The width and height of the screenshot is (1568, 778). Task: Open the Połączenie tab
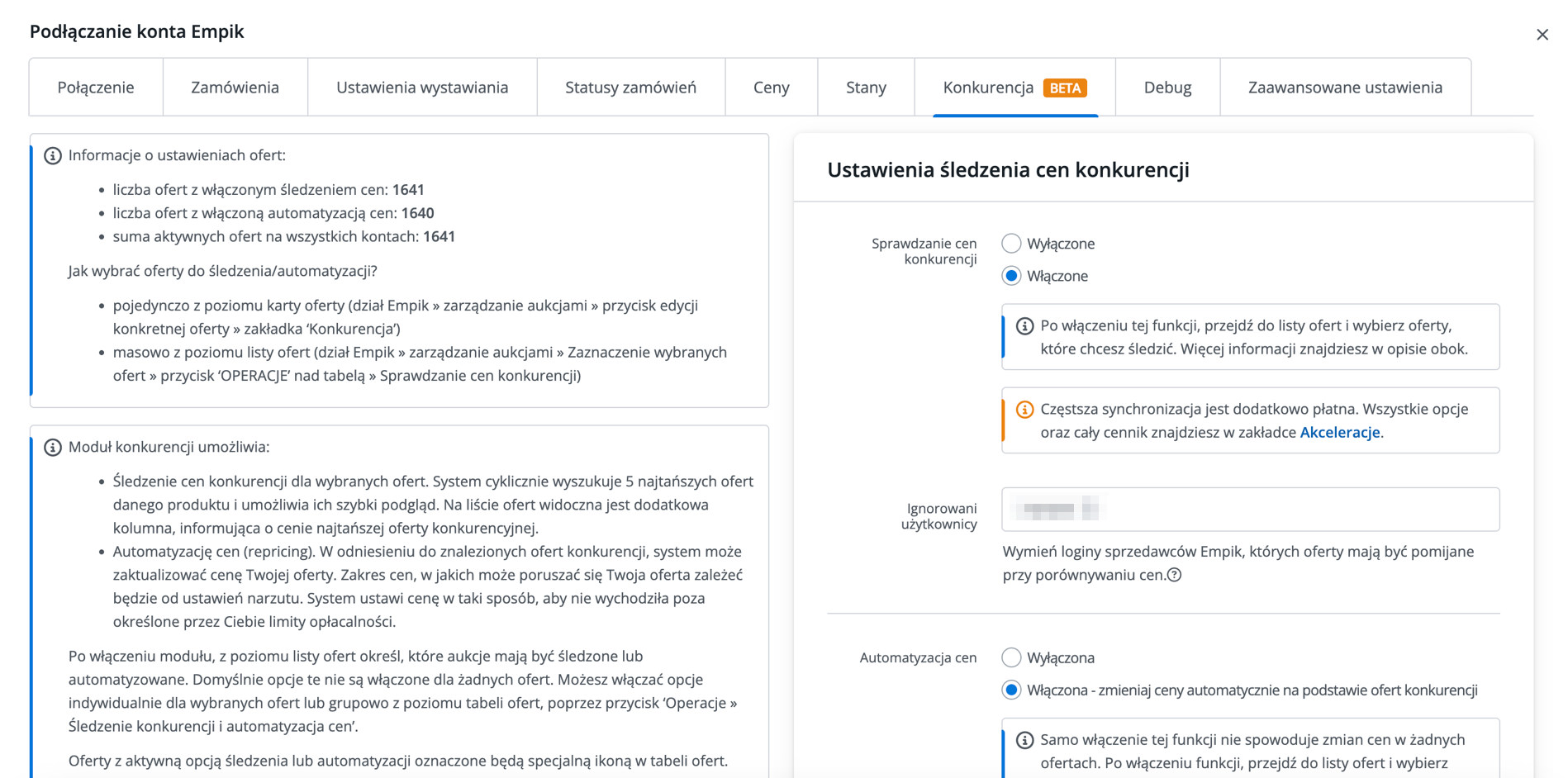click(96, 88)
